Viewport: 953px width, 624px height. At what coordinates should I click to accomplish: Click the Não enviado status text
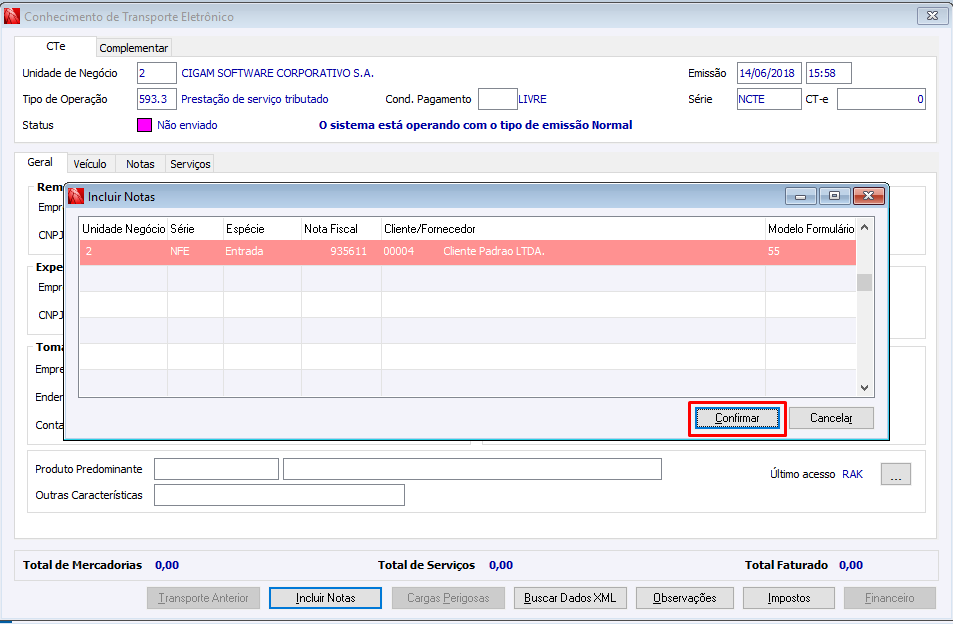coord(187,125)
